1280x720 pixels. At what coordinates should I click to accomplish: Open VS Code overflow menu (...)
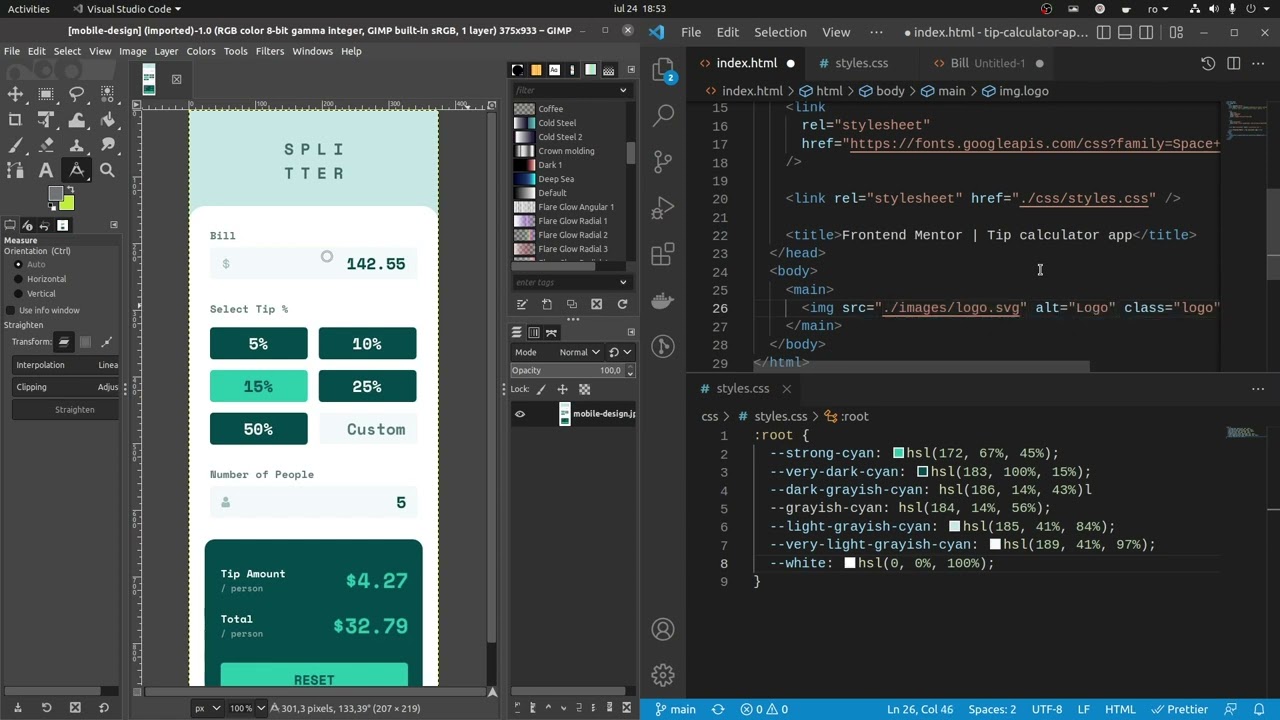(876, 32)
